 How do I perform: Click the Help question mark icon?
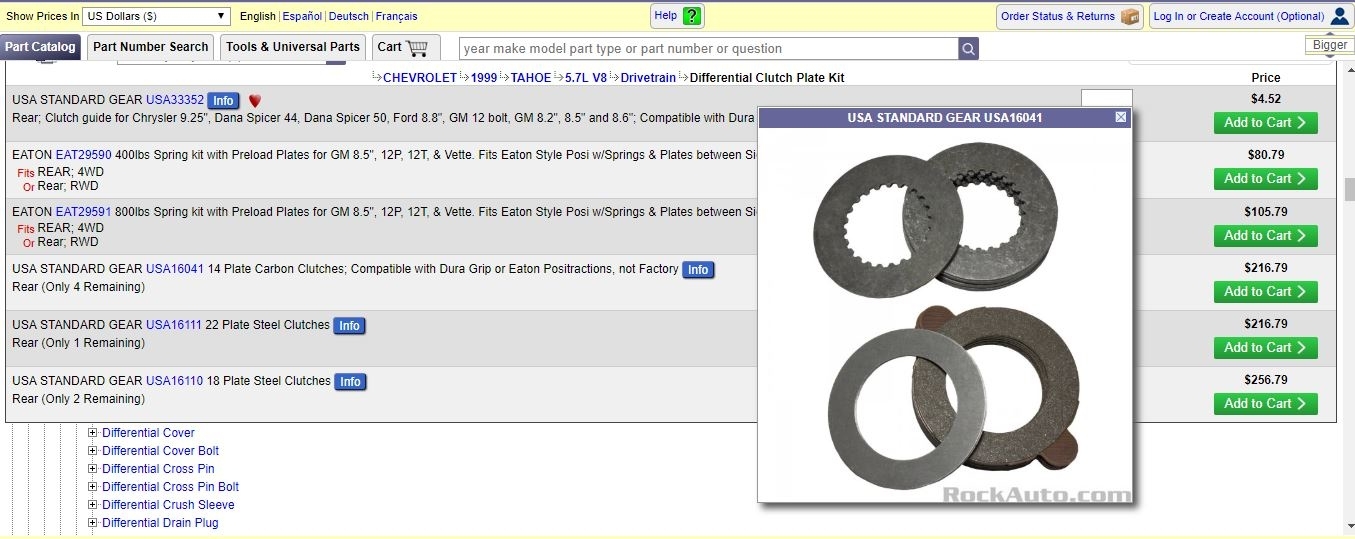point(692,16)
